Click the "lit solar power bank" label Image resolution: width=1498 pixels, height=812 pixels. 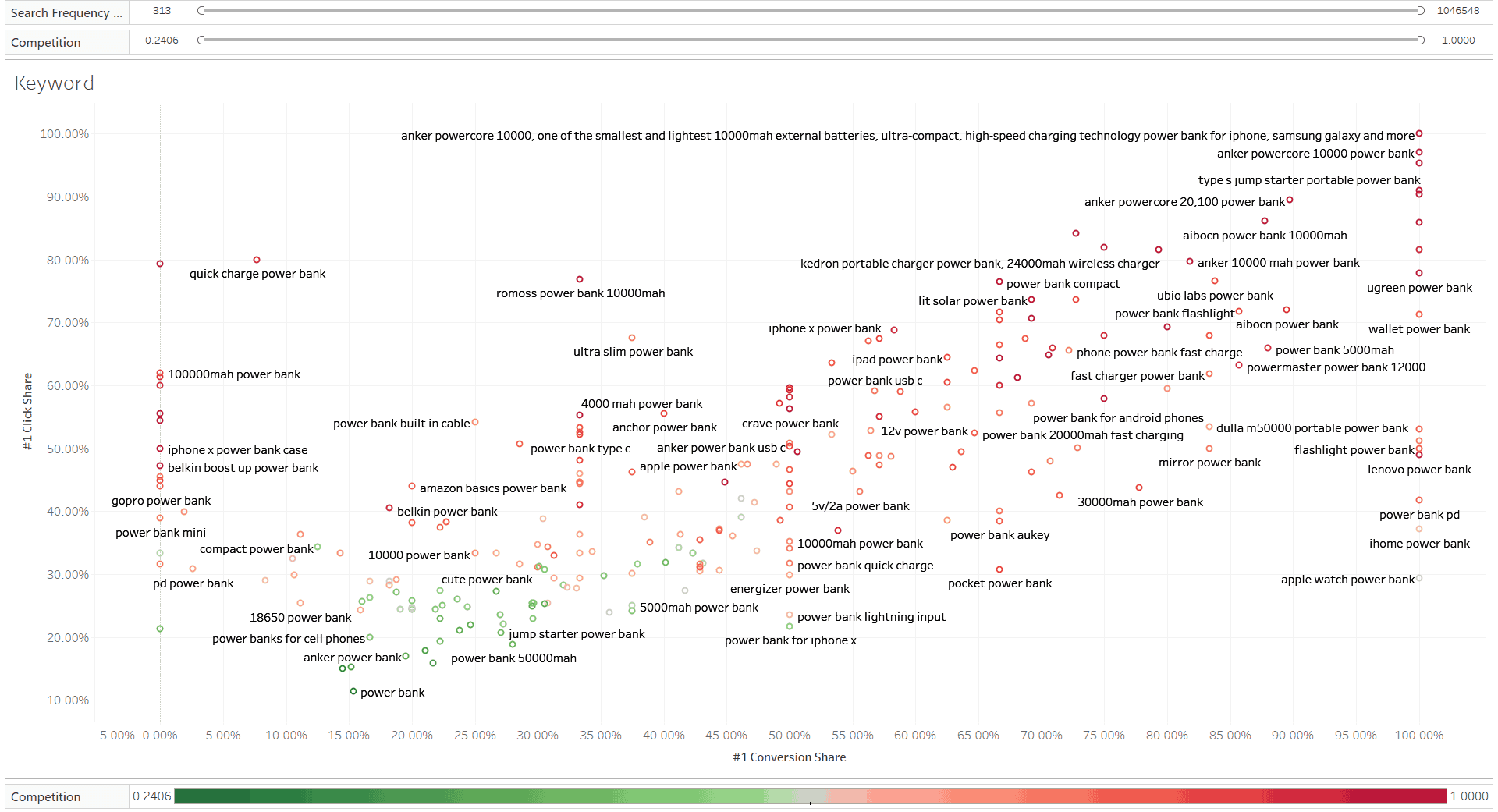click(x=973, y=301)
